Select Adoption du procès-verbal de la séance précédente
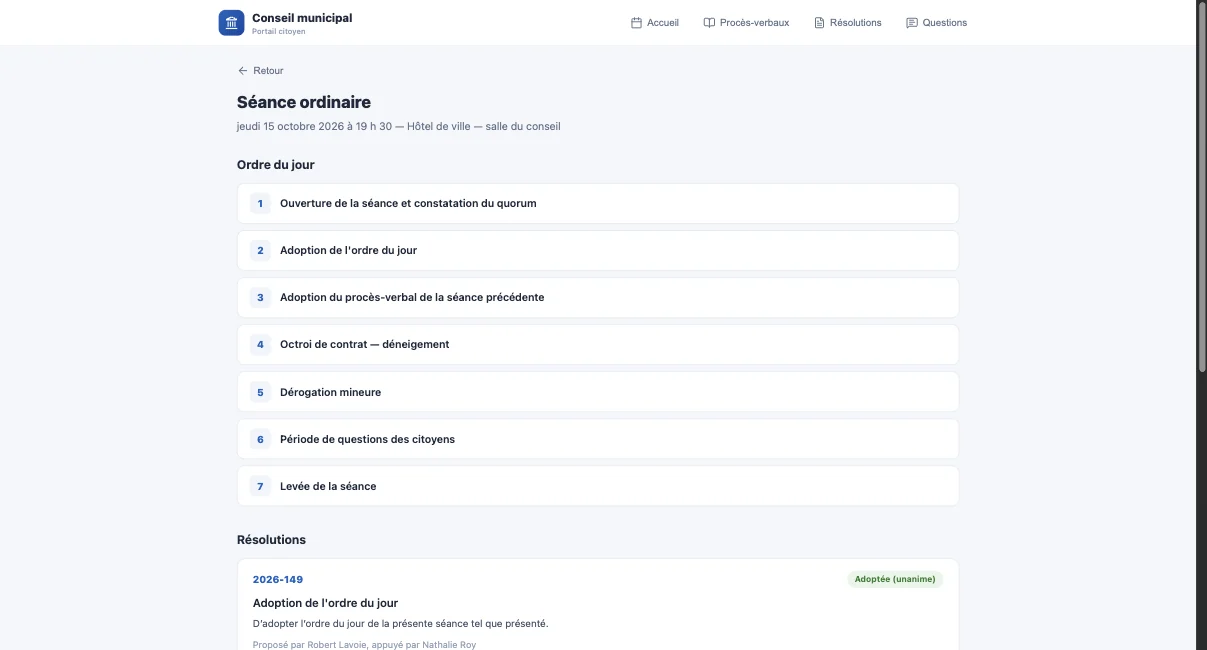This screenshot has height=650, width=1207. tap(598, 297)
